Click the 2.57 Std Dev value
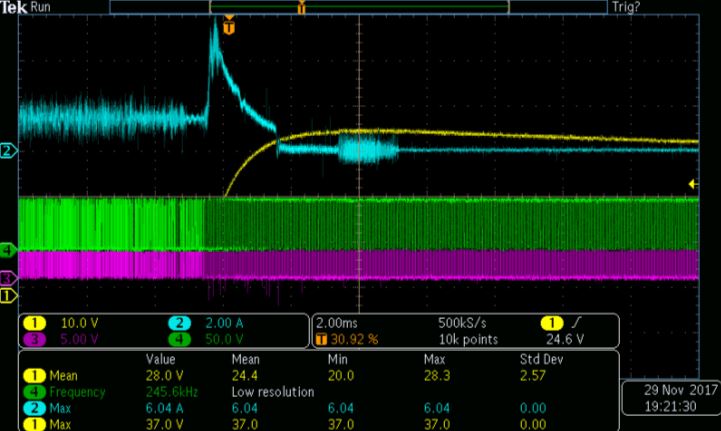 (x=532, y=376)
